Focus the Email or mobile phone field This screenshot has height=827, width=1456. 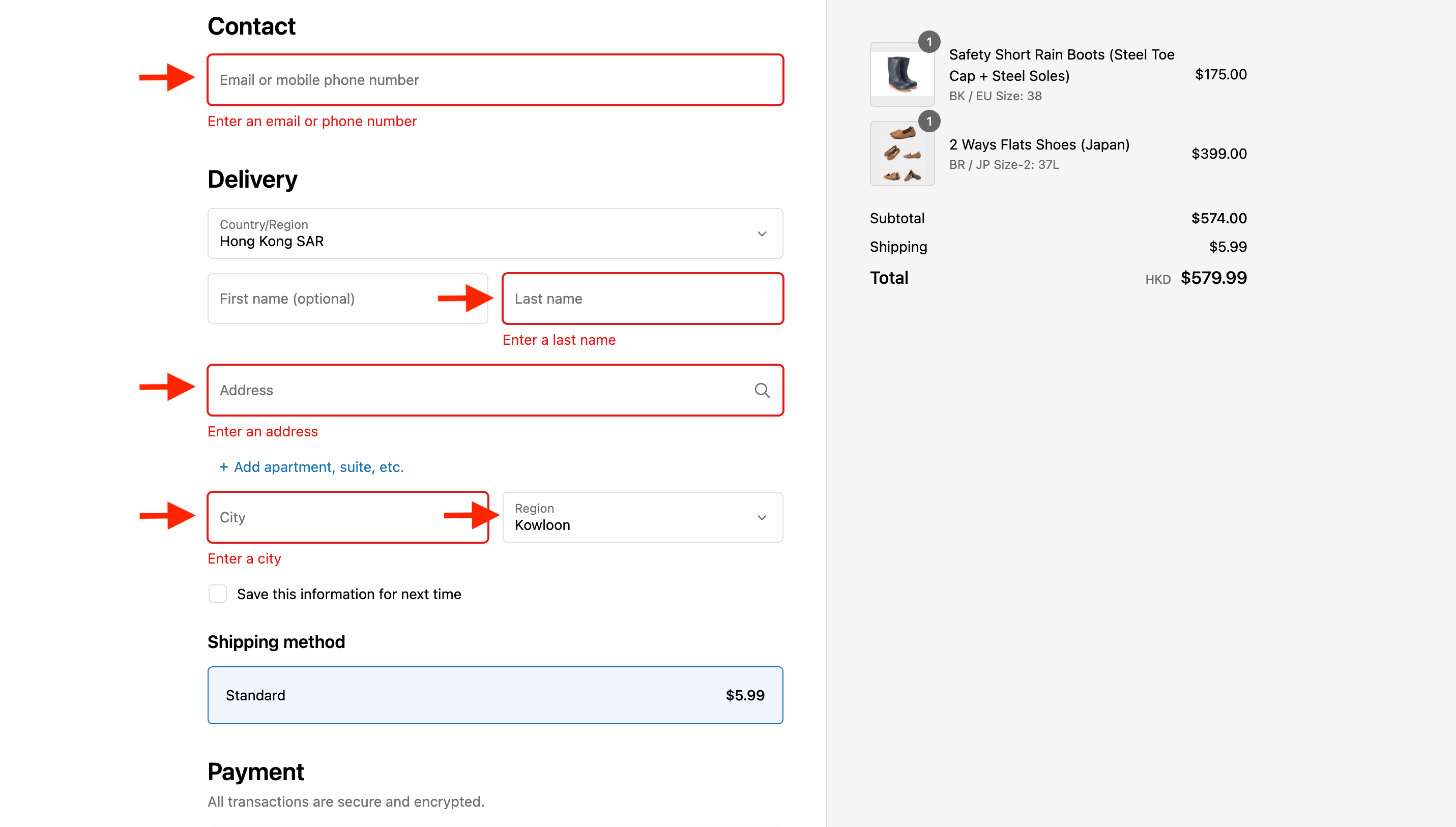[494, 80]
